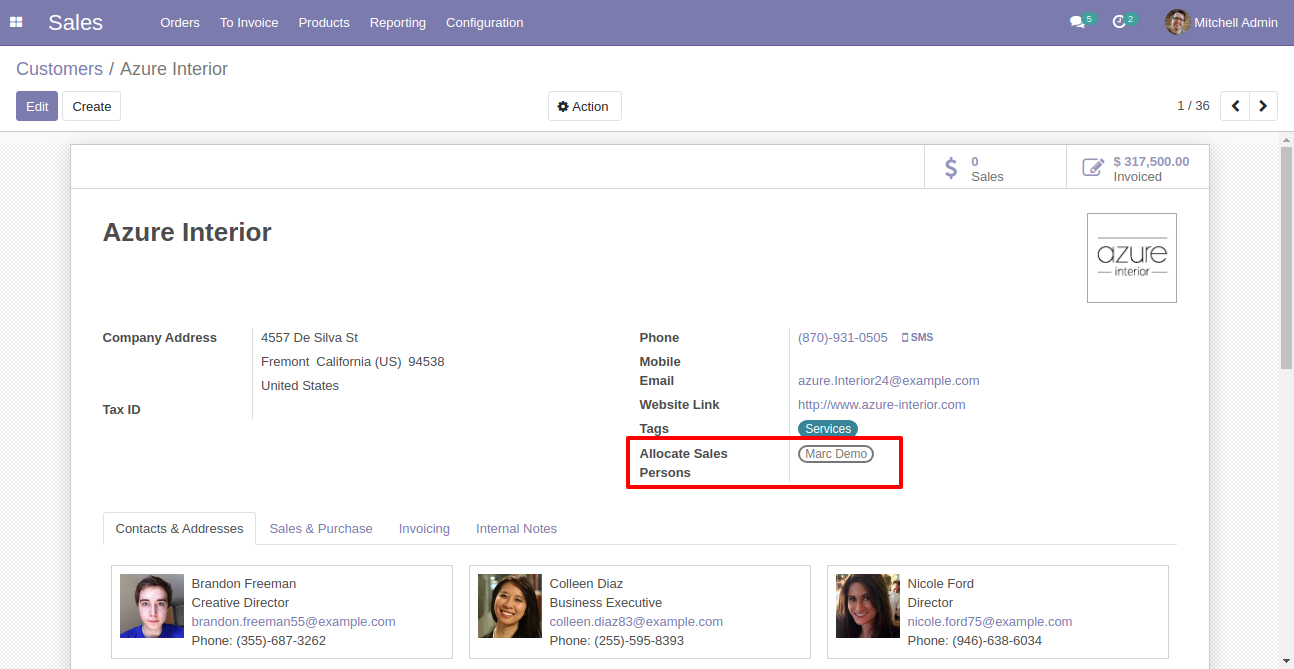
Task: Click Phone: (946)-638-6034 text
Action: tap(975, 641)
